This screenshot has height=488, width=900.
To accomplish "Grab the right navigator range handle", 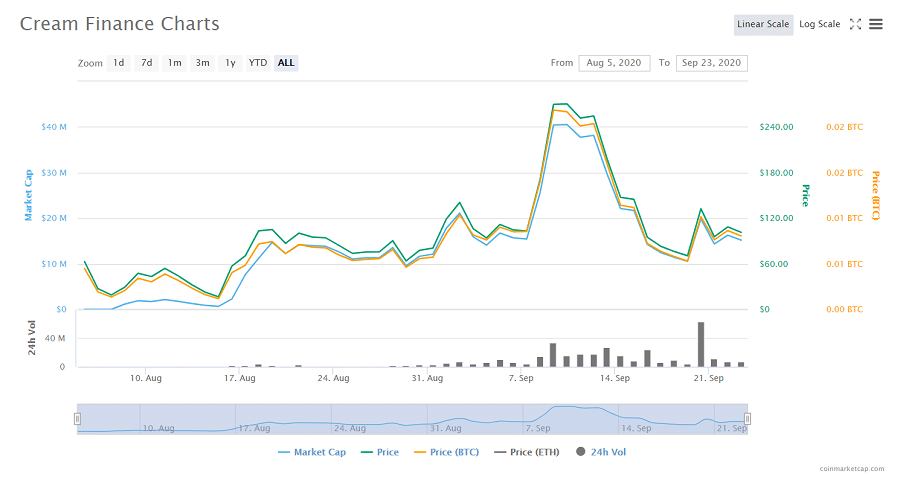I will pyautogui.click(x=747, y=419).
